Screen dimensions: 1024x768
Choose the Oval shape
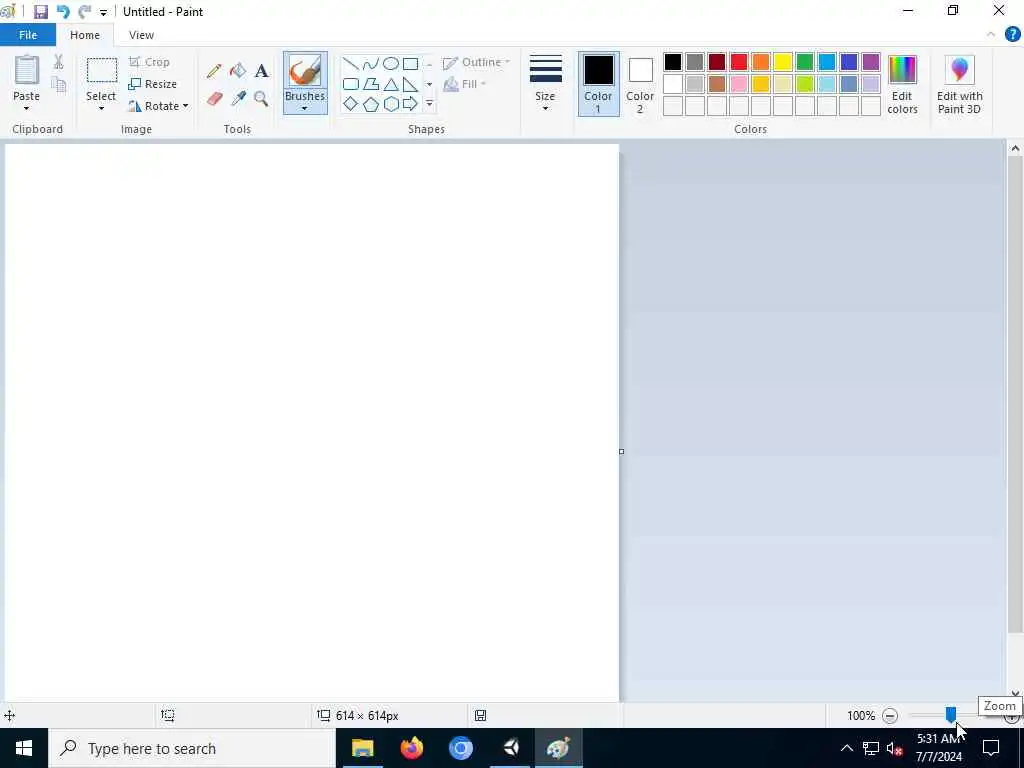coord(391,63)
